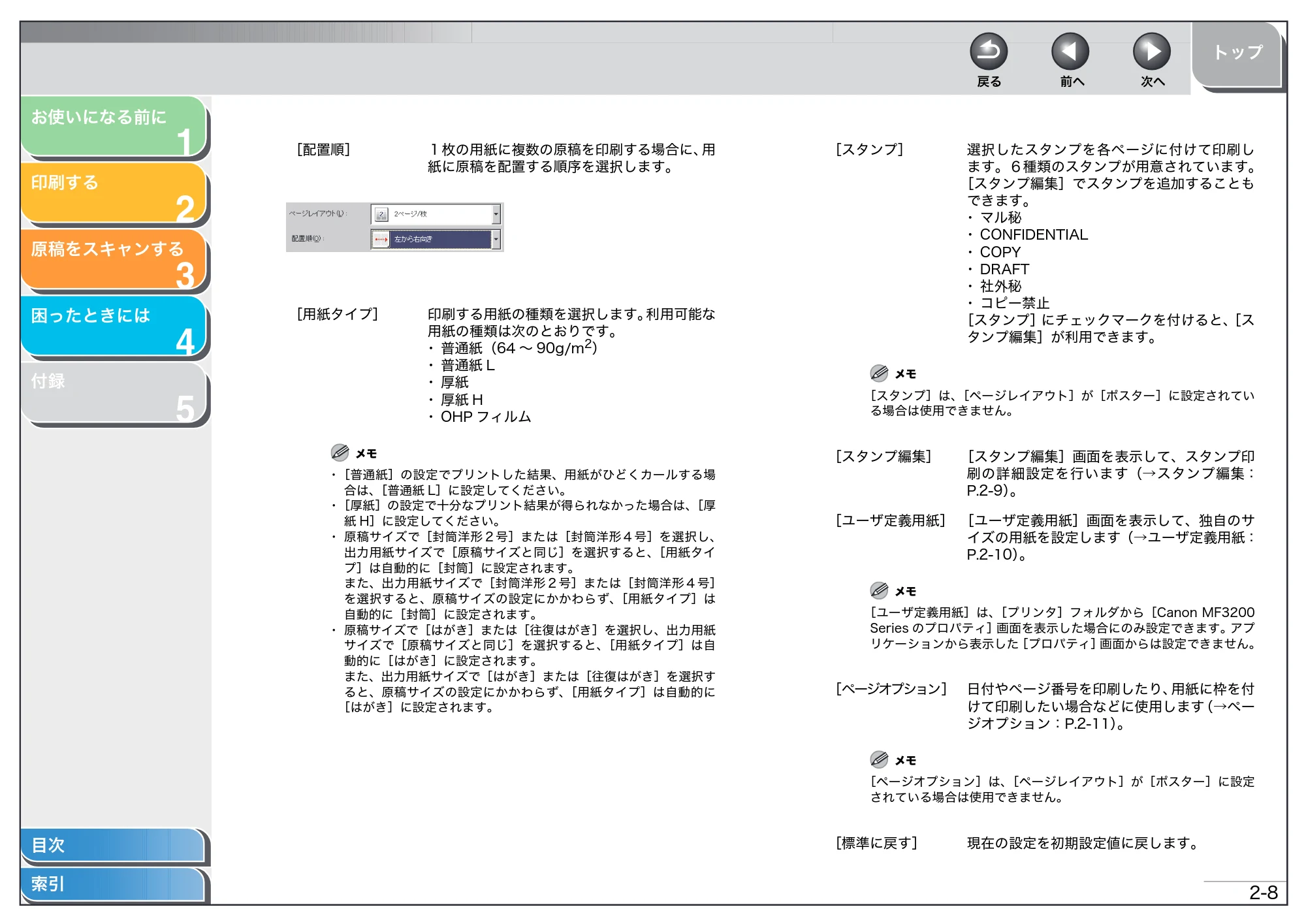Click the page number 2-8
Image resolution: width=1306 pixels, height=924 pixels.
[1264, 893]
